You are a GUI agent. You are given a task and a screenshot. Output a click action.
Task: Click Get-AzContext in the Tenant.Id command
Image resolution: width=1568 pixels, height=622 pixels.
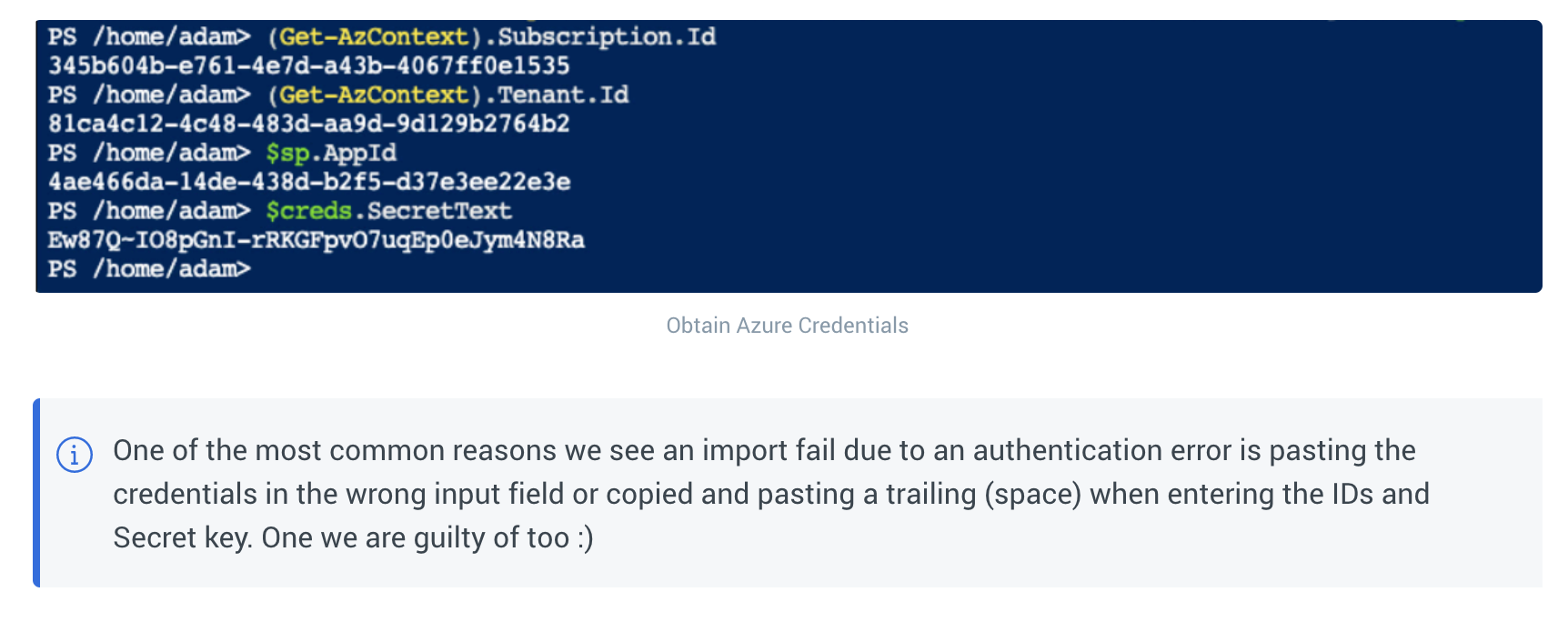[x=373, y=95]
